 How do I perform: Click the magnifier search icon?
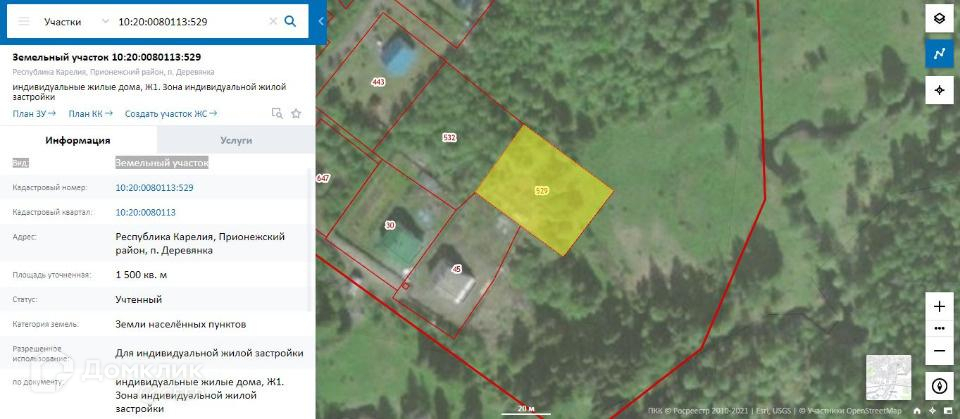291,21
